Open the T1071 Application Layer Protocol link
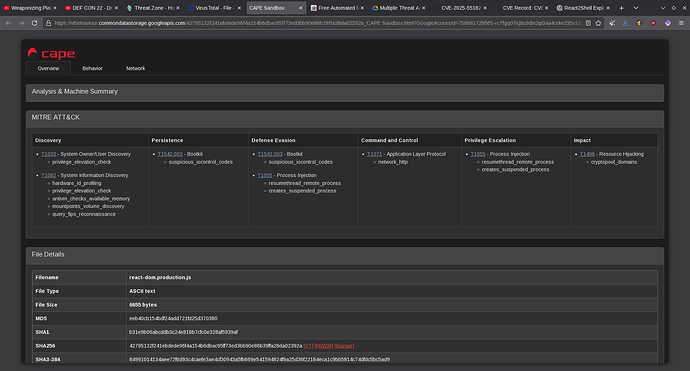The image size is (690, 371). click(x=374, y=154)
